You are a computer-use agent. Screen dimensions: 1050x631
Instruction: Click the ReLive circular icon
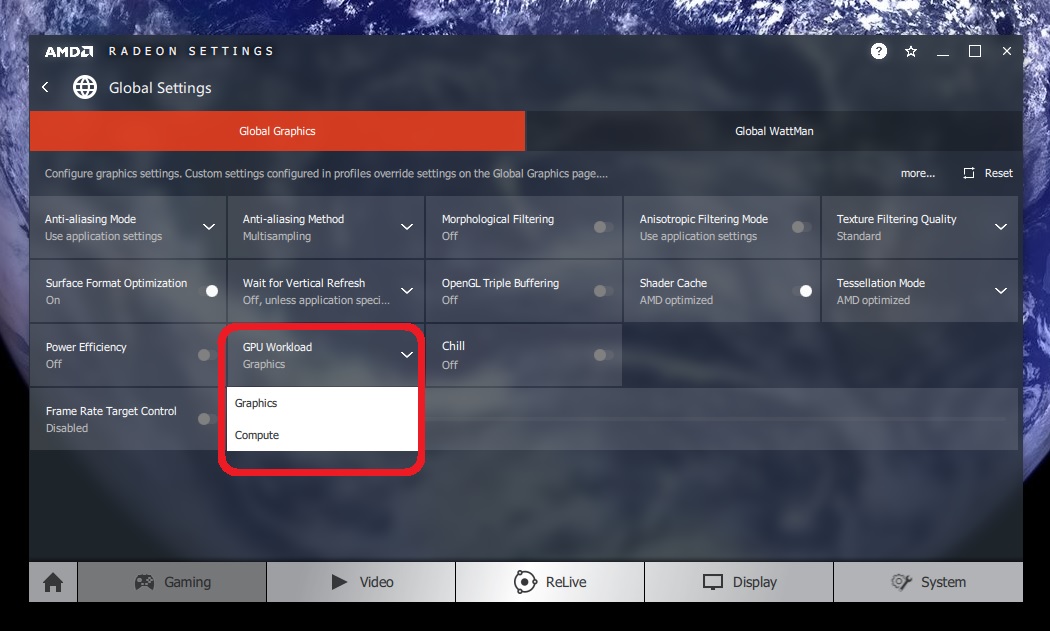click(x=525, y=582)
